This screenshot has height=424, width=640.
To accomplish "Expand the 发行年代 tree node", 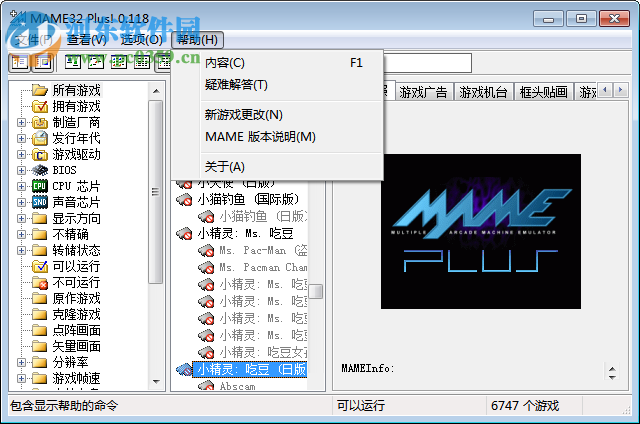I will (x=21, y=138).
